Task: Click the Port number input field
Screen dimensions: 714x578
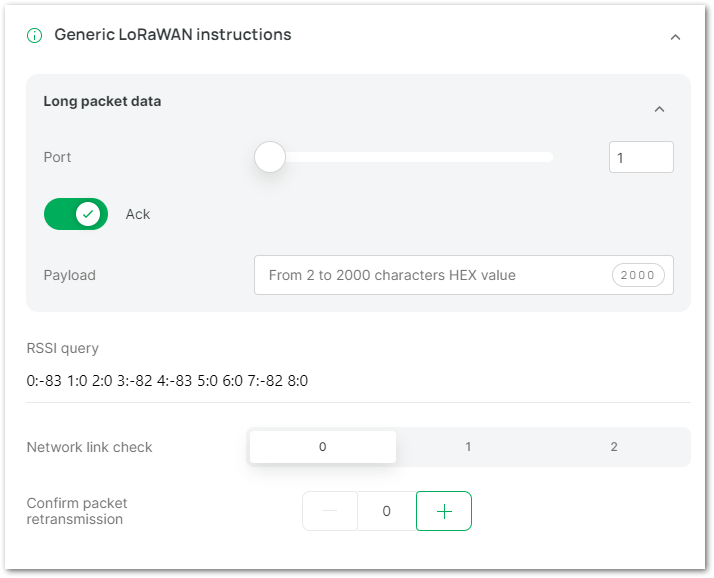Action: 641,157
